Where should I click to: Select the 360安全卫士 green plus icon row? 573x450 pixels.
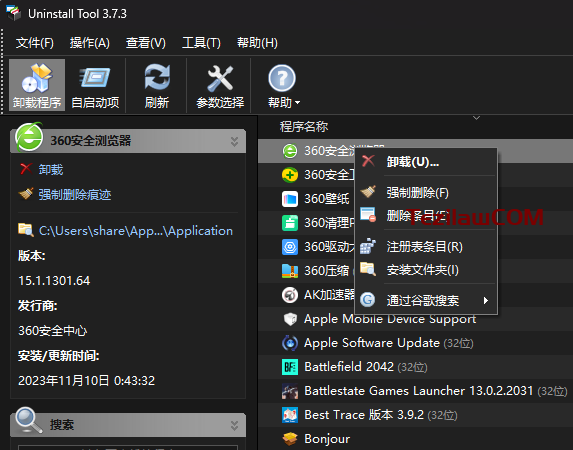click(290, 175)
